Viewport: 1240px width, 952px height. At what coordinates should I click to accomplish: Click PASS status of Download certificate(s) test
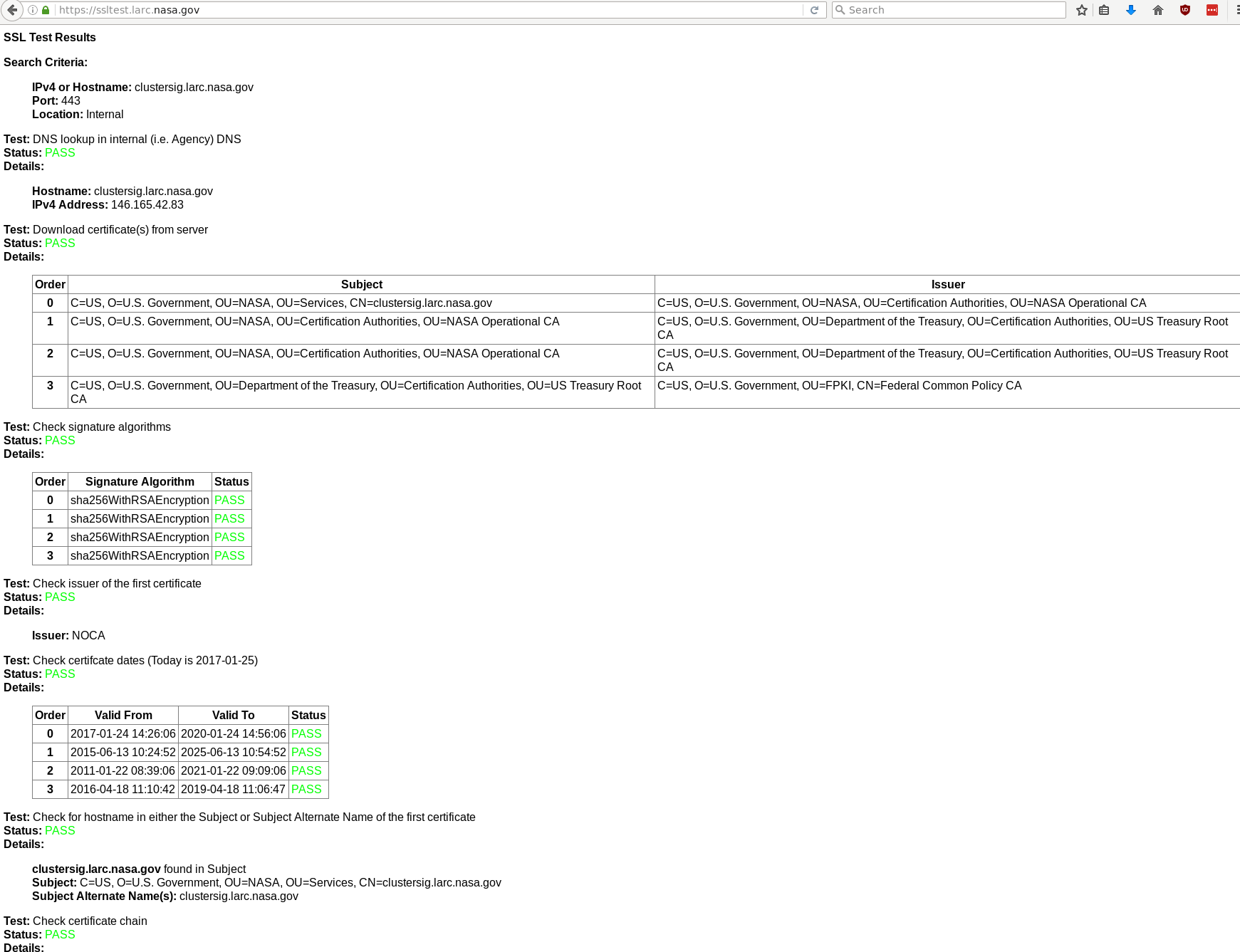tap(60, 243)
